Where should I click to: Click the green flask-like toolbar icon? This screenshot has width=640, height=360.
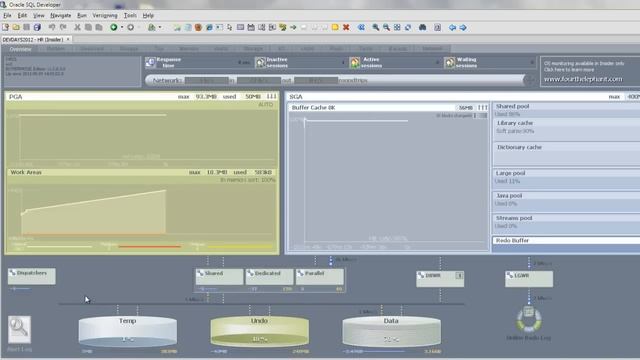point(152,27)
